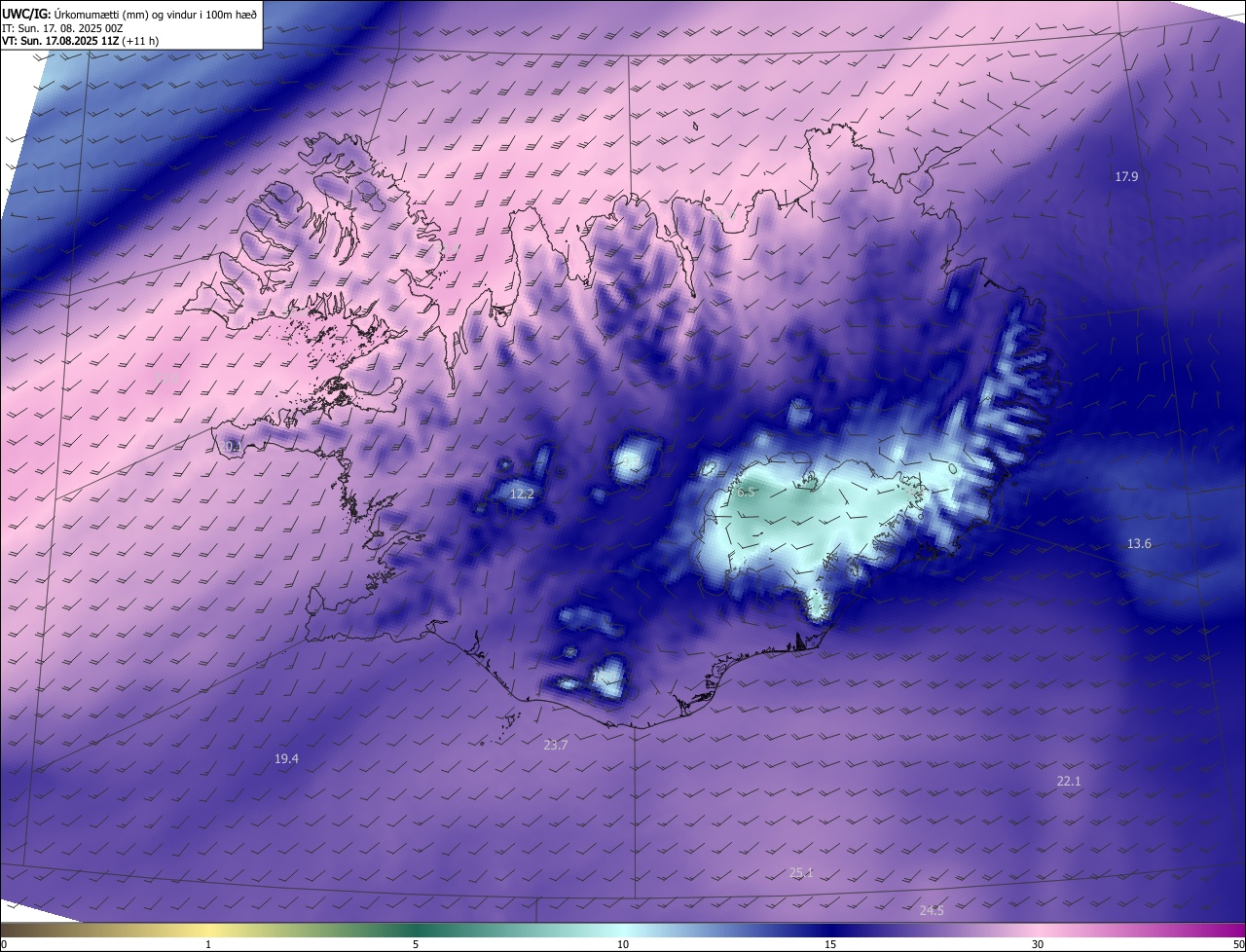
Task: Click the colorbar tick label 50
Action: 1238,944
